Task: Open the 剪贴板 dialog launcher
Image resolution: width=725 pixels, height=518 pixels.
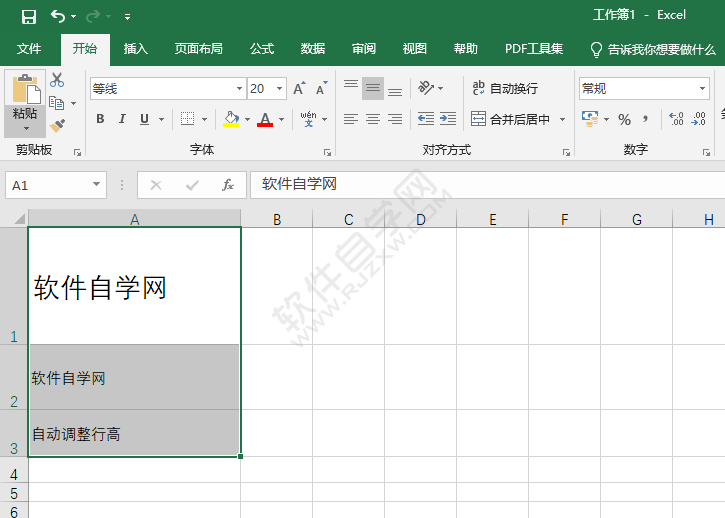Action: pyautogui.click(x=77, y=152)
